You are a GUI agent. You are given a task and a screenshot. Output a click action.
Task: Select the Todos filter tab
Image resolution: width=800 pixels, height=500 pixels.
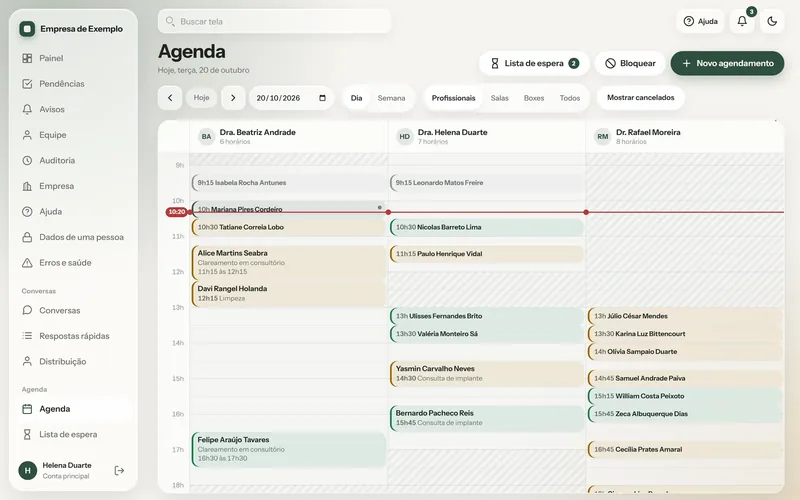click(x=569, y=98)
